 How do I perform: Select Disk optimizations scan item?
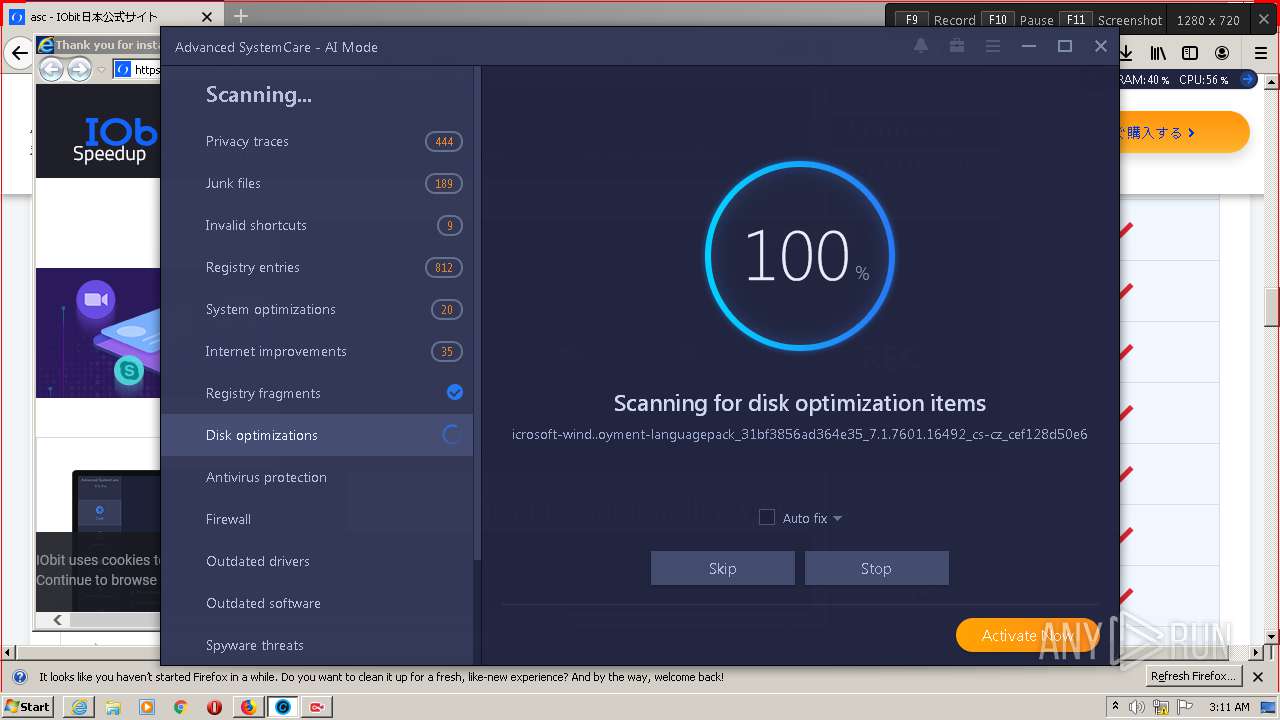coord(317,435)
